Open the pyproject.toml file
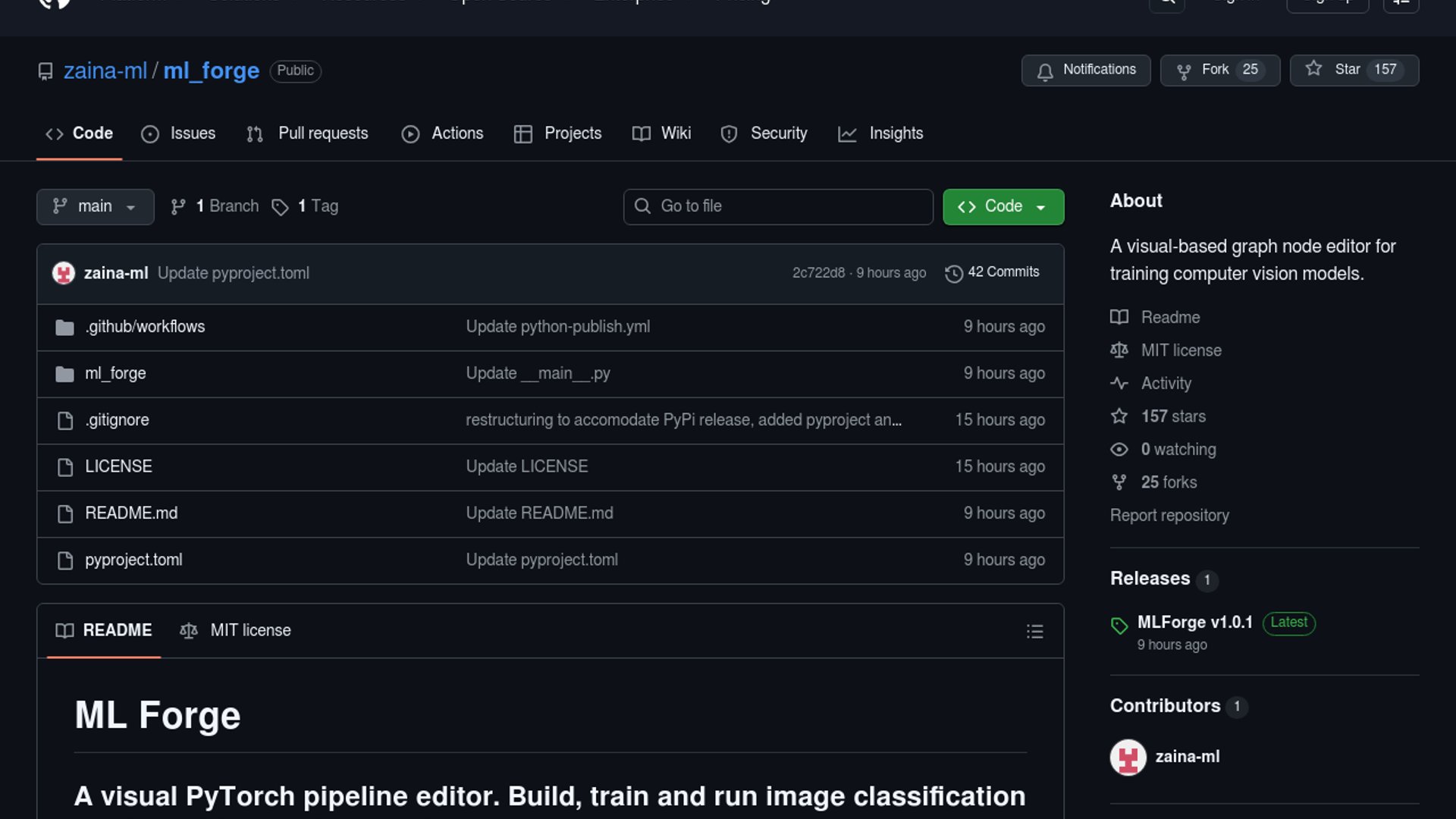The height and width of the screenshot is (819, 1456). pos(133,560)
